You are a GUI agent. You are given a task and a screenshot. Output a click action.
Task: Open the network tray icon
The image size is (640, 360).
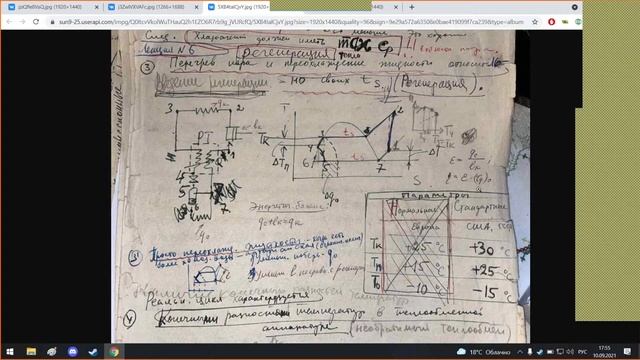pos(560,352)
